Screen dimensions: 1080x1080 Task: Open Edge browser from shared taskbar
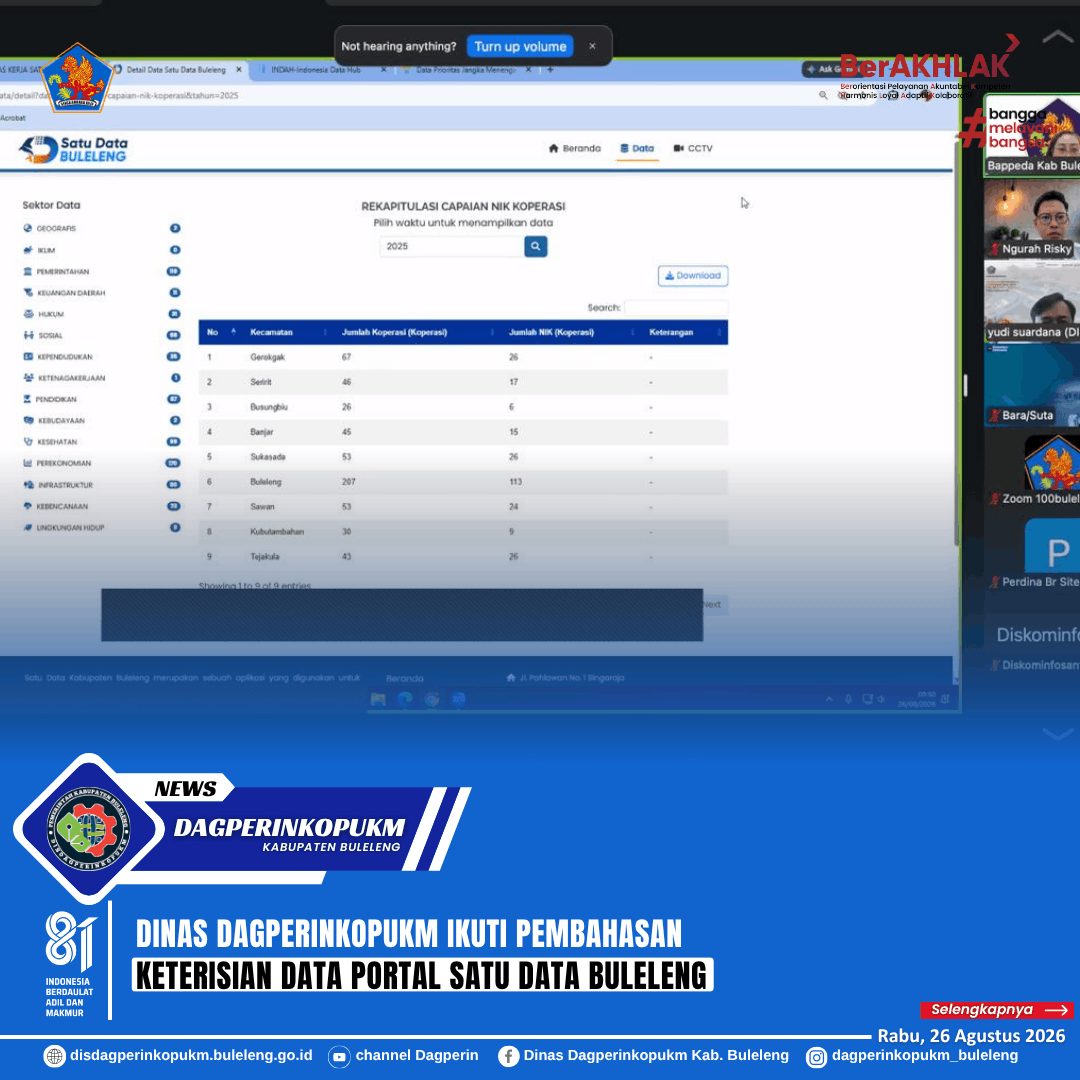pos(405,700)
